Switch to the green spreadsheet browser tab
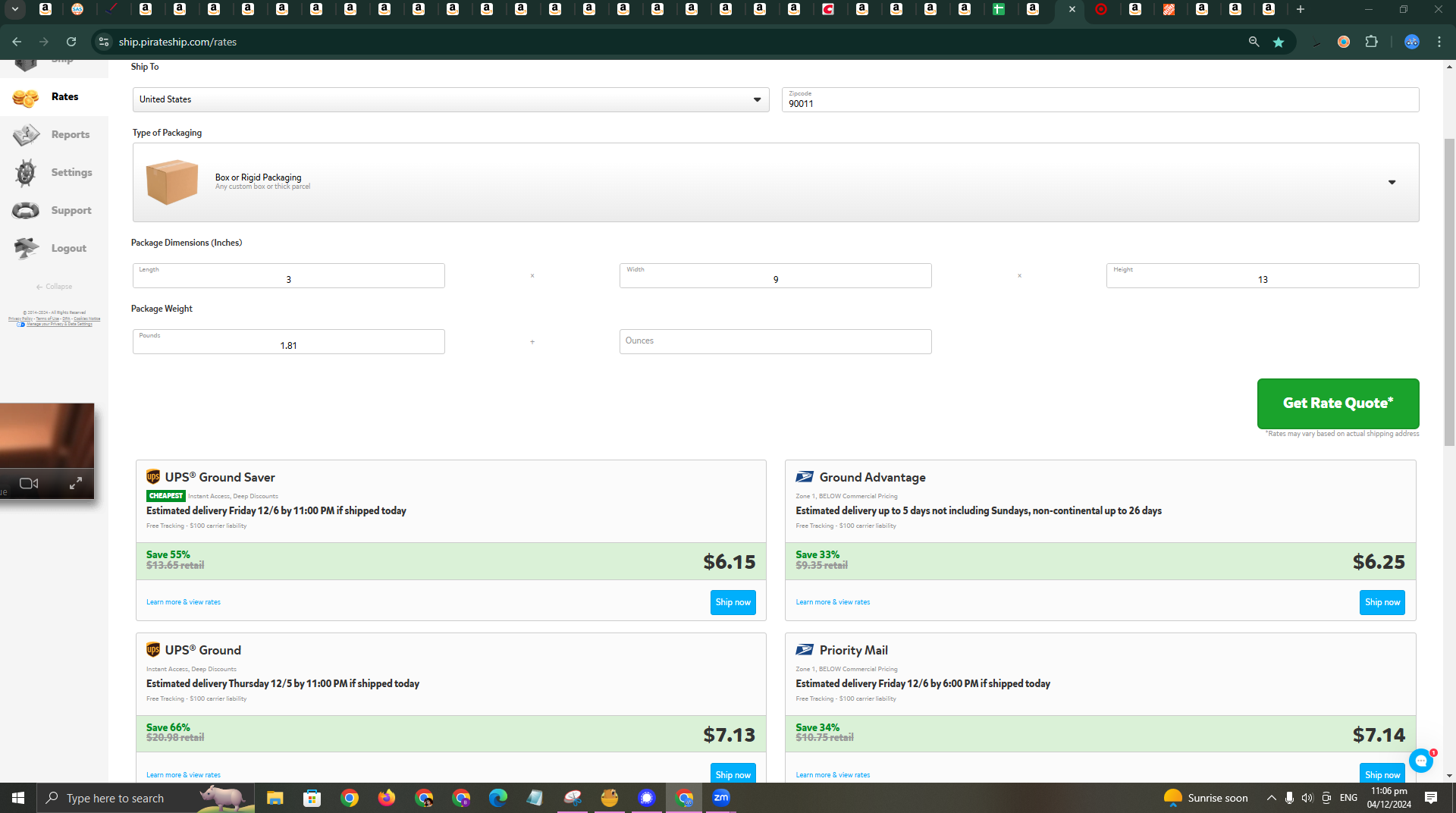Screen dimensions: 1456x813 coord(999,9)
